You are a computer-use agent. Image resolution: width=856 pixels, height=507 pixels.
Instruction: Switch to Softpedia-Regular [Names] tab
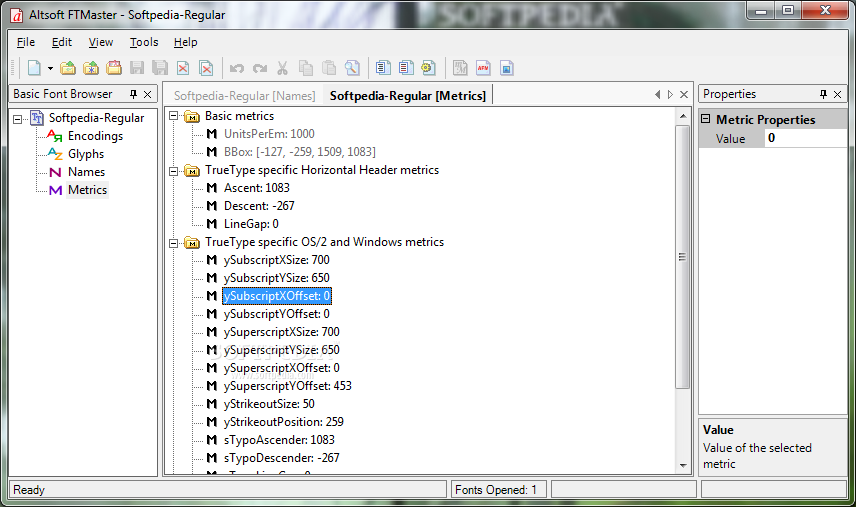click(x=245, y=96)
